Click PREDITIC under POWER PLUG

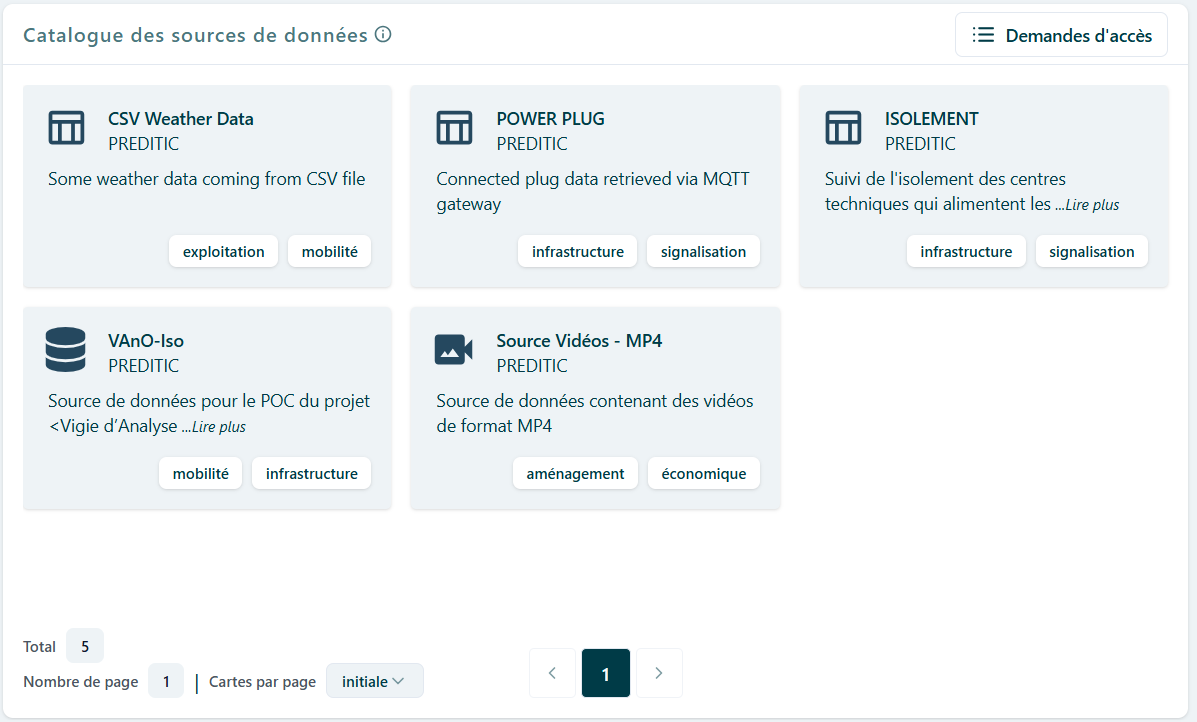pyautogui.click(x=532, y=143)
